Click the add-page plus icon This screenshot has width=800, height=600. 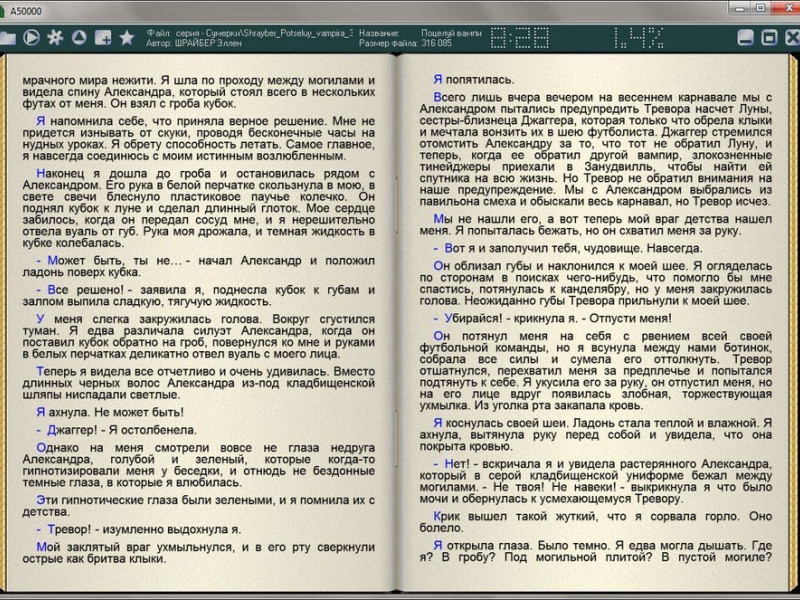103,37
